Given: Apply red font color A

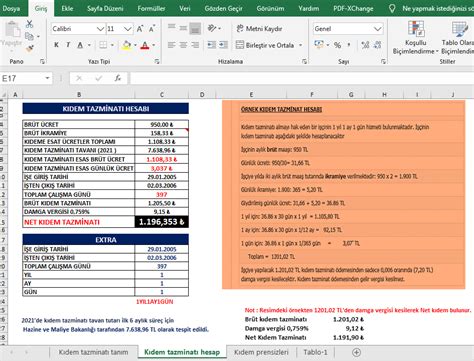Looking at the screenshot, I should pyautogui.click(x=145, y=45).
